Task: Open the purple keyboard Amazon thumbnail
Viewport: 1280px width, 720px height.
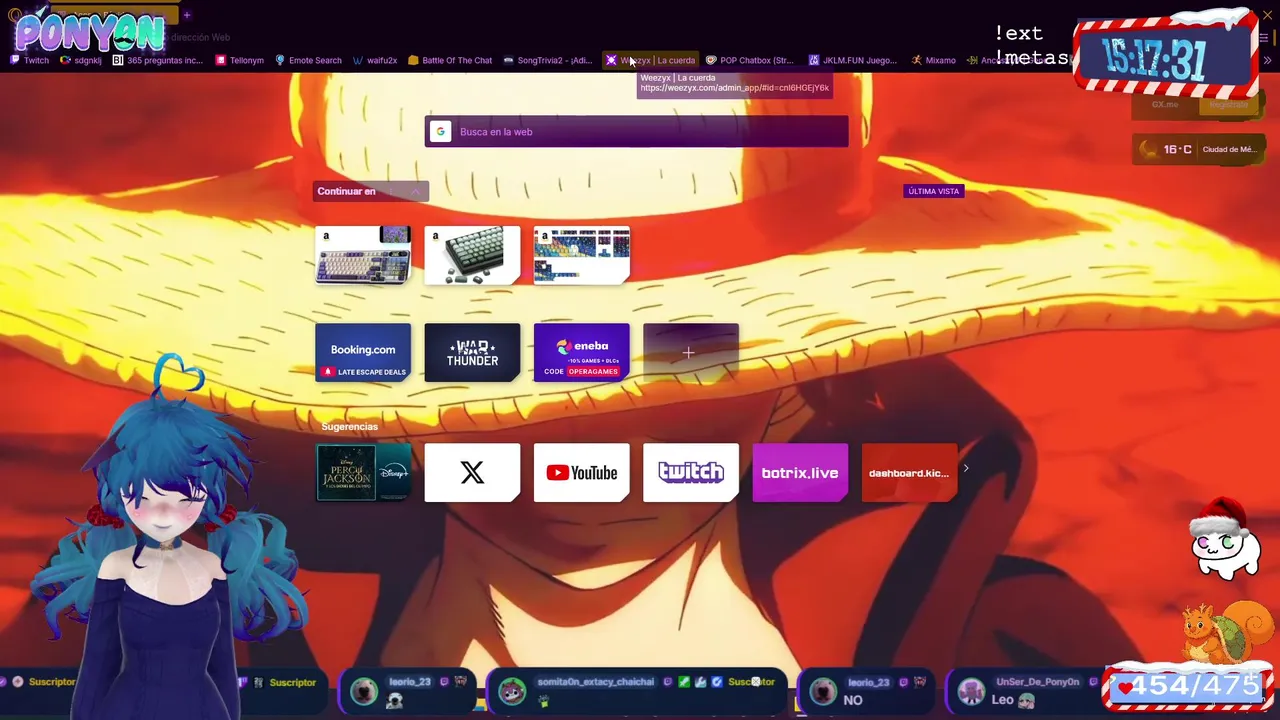Action: pos(363,255)
